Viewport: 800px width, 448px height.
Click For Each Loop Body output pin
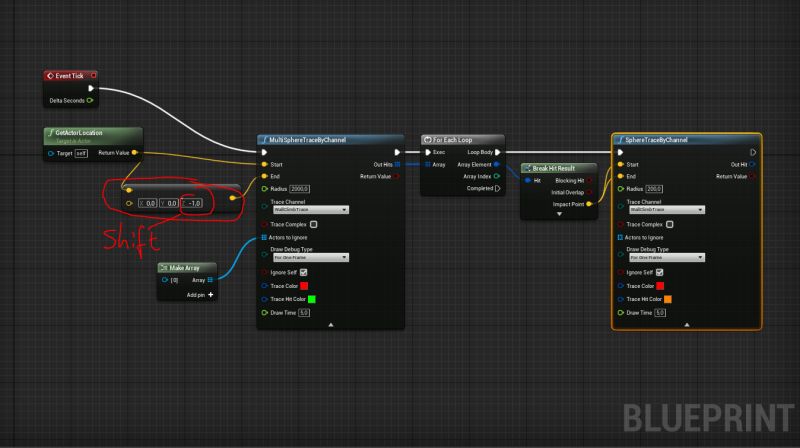pyautogui.click(x=497, y=152)
